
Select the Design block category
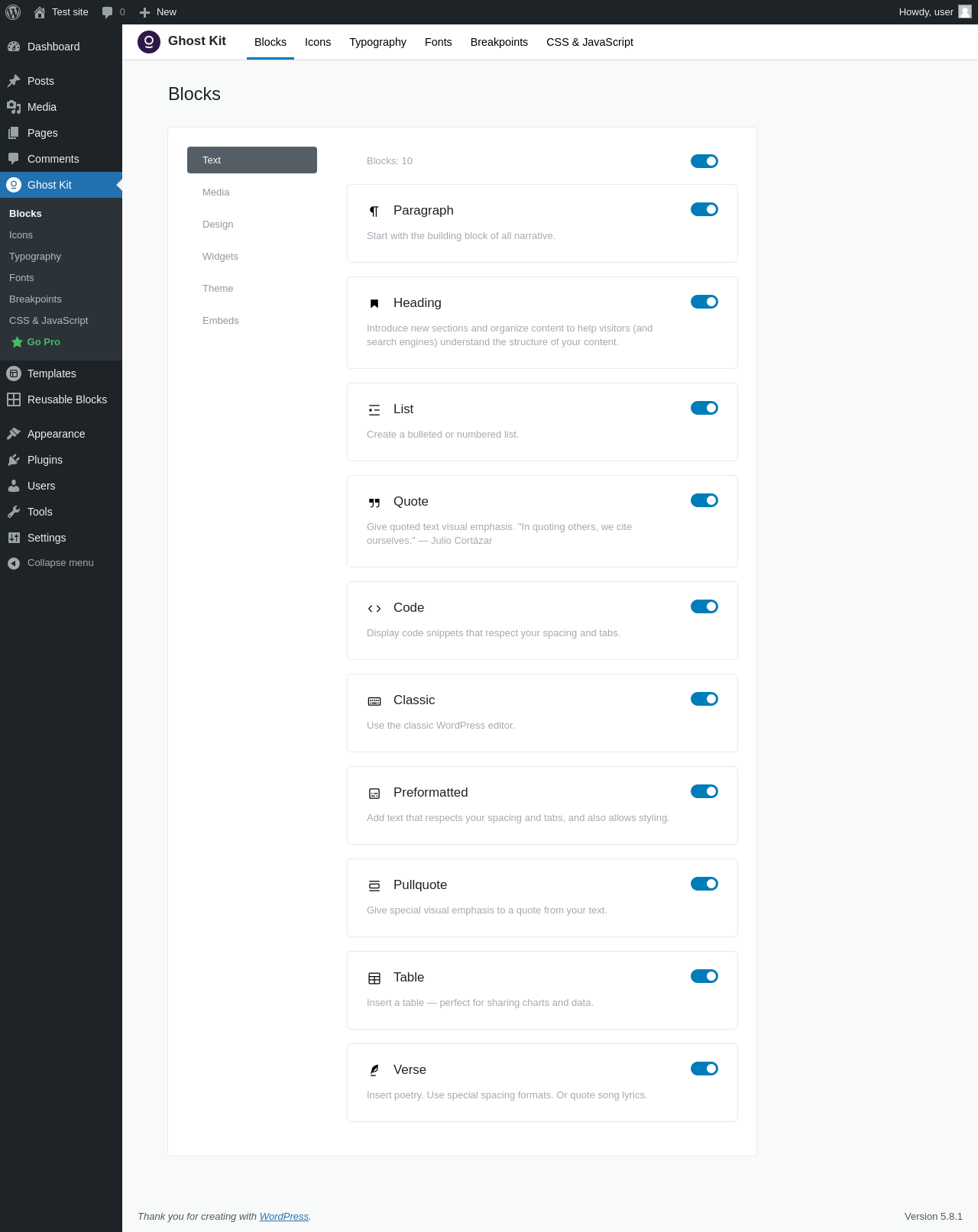pos(252,225)
